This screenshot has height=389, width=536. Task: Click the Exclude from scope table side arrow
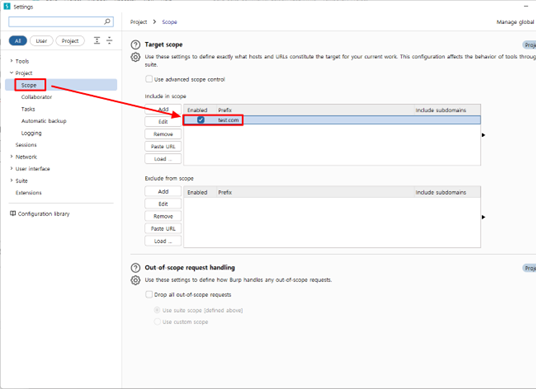pyautogui.click(x=483, y=217)
